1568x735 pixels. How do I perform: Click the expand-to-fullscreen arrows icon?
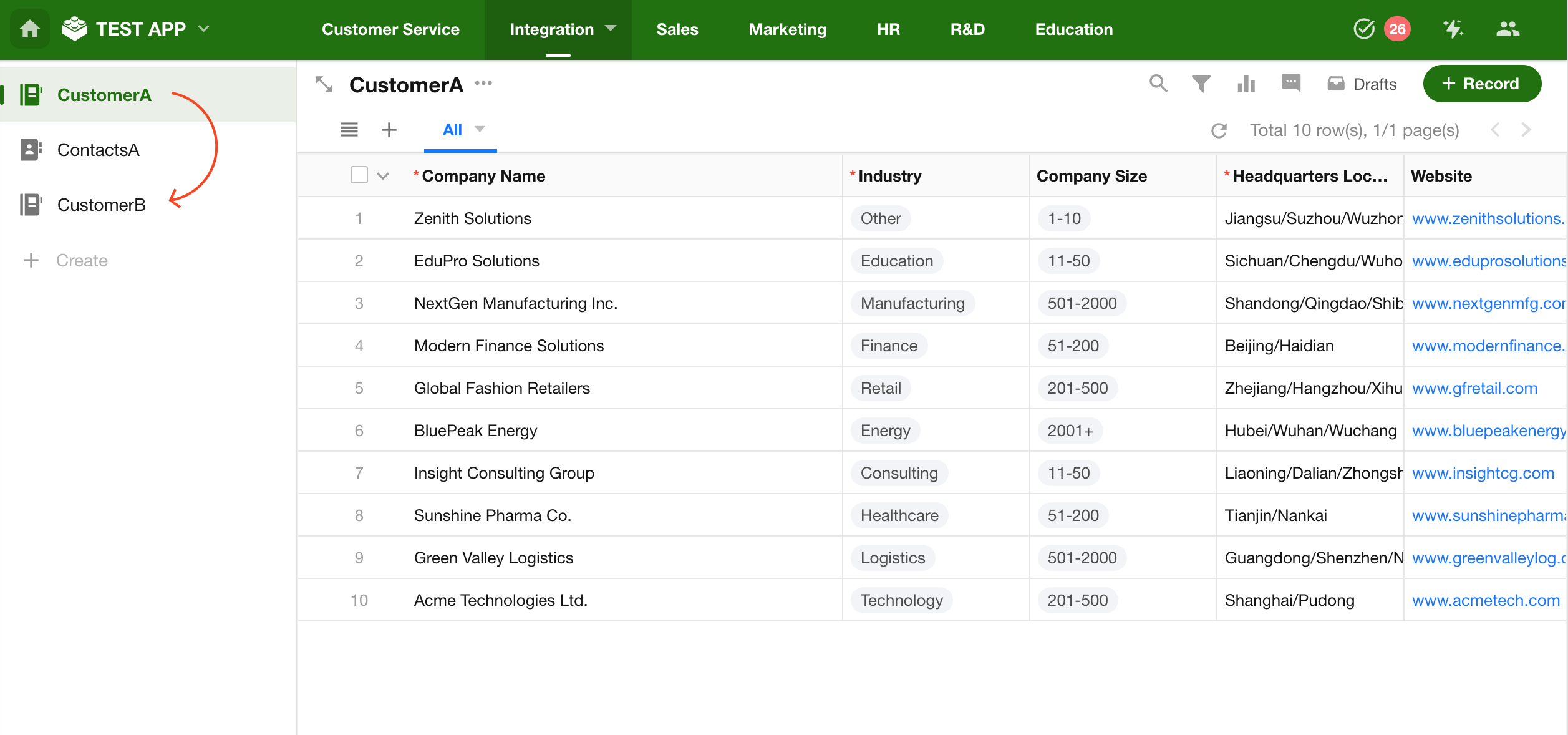[x=324, y=84]
